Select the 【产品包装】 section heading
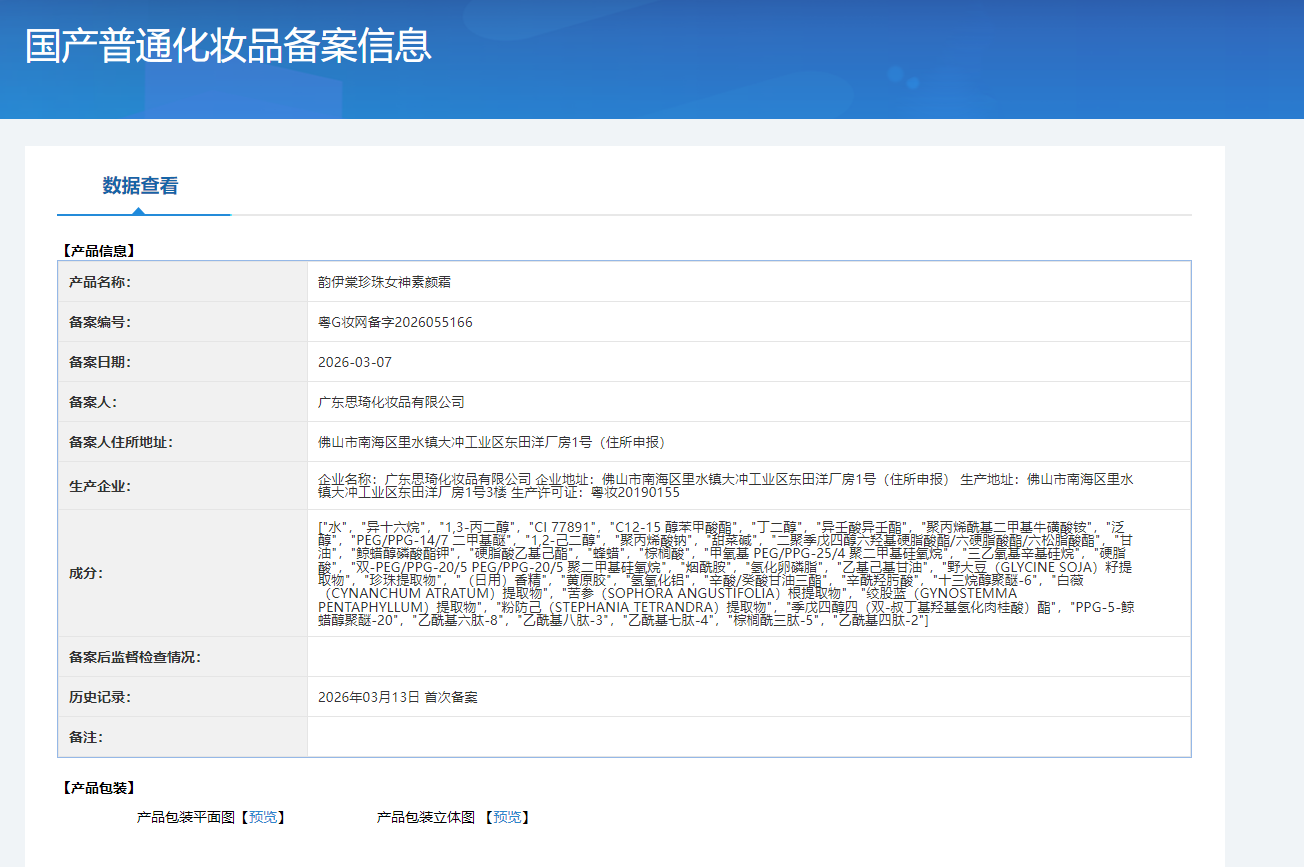Viewport: 1304px width, 867px height. [97, 788]
